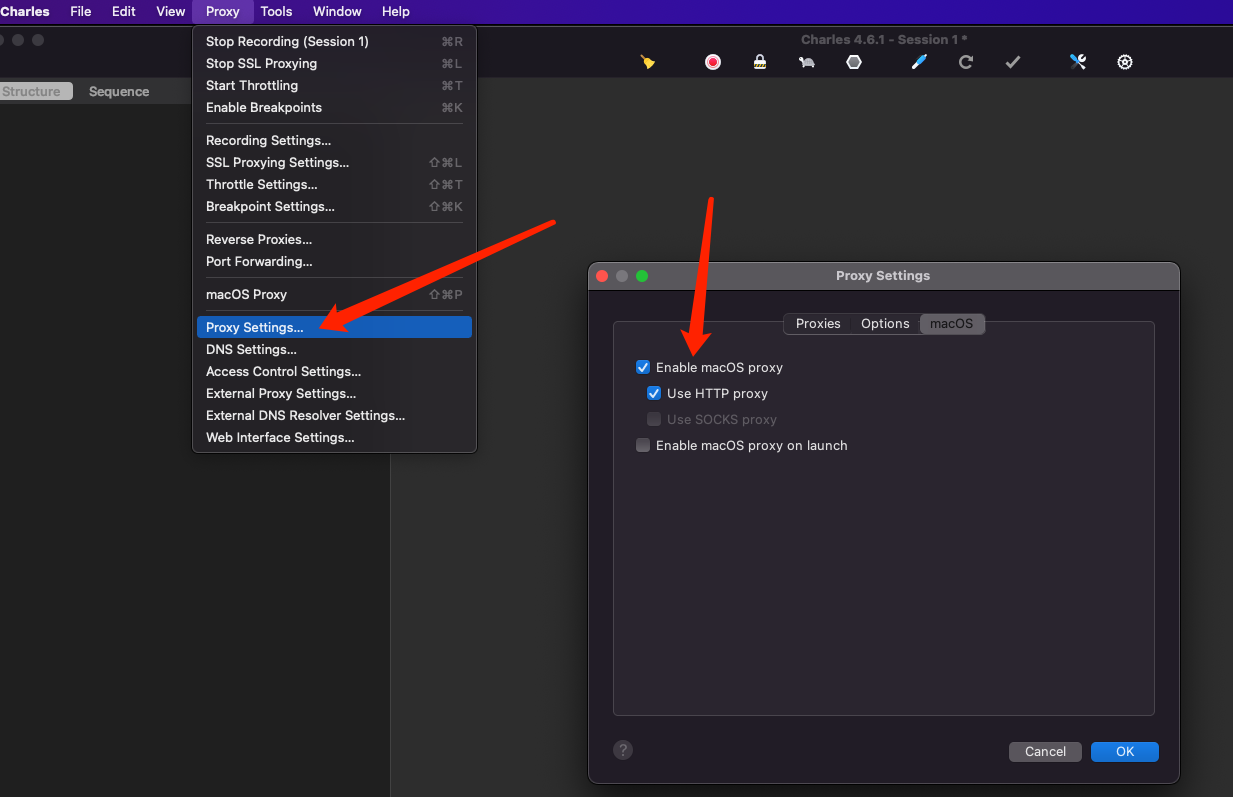
Task: Click the turtle throttling icon
Action: pos(807,62)
